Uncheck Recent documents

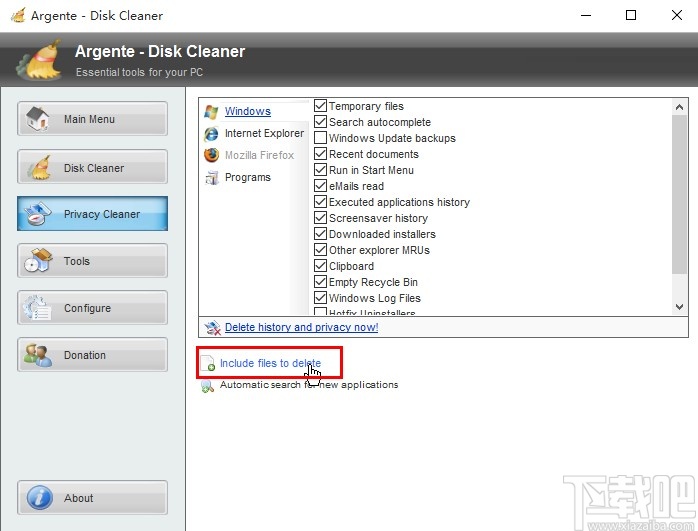click(321, 154)
